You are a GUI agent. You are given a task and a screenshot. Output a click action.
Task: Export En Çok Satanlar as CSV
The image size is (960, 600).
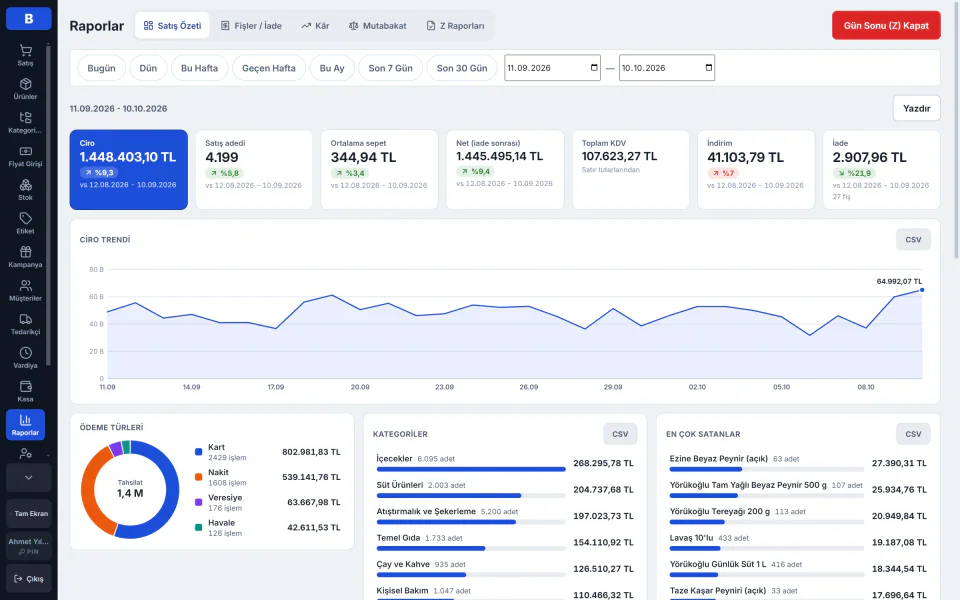click(913, 434)
